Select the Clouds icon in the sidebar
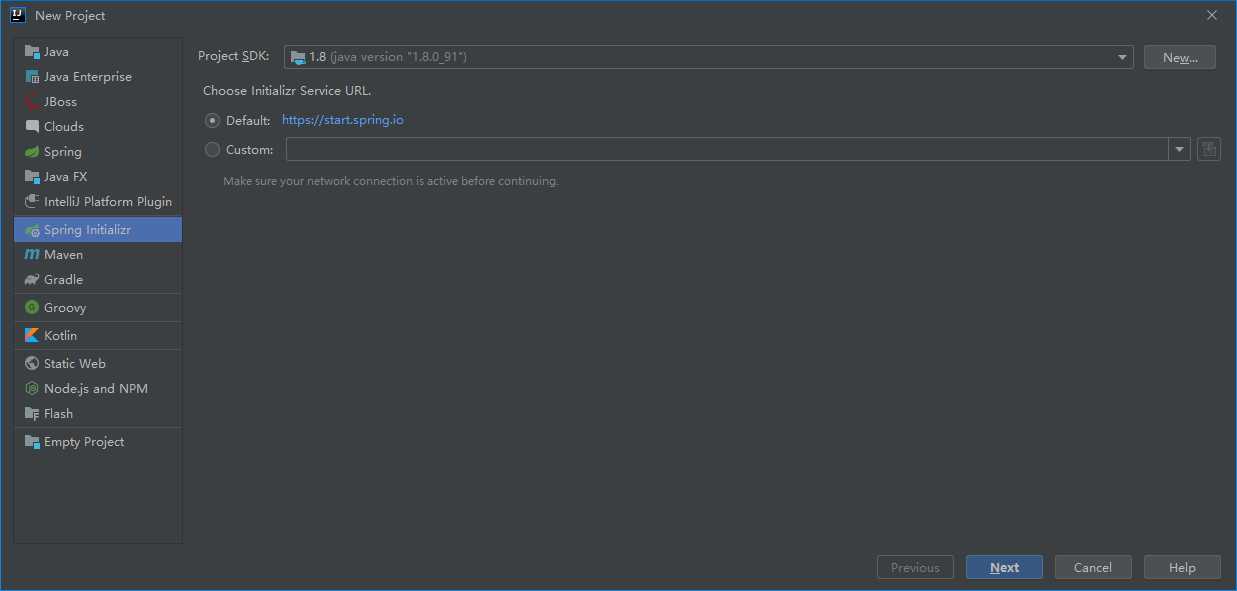1237x591 pixels. 32,127
